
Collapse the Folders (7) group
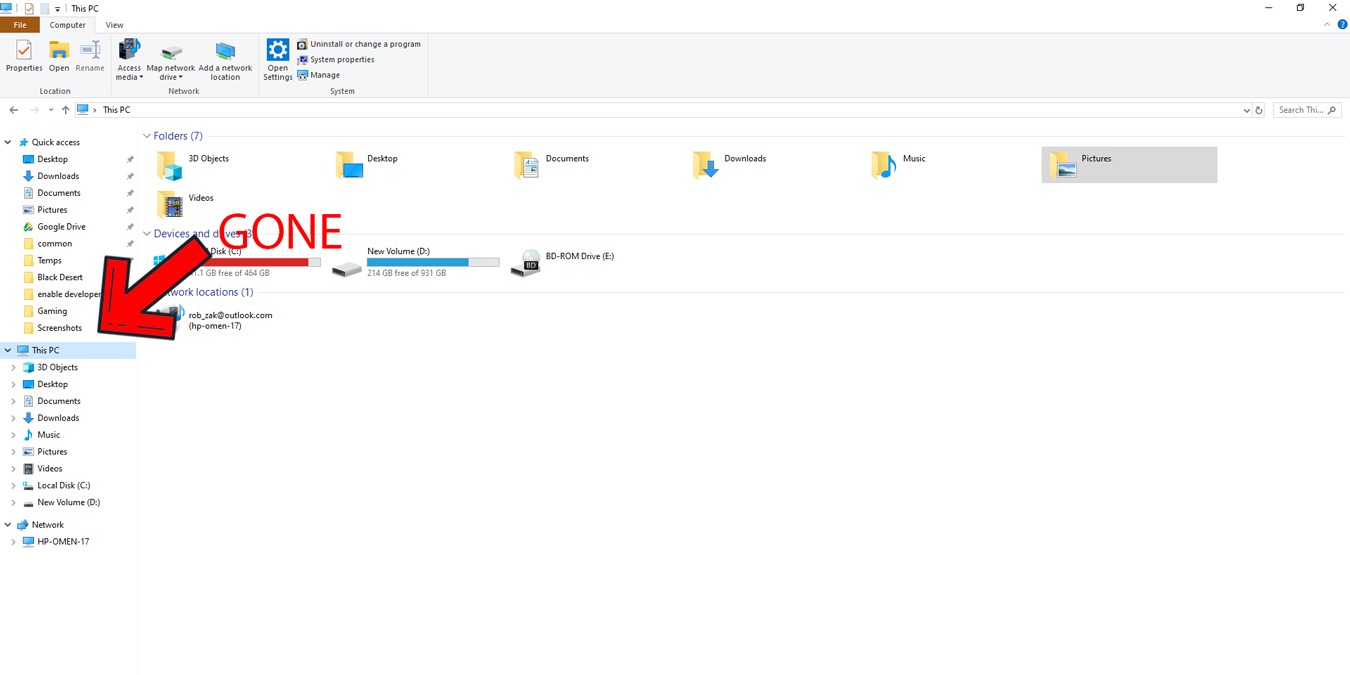(x=147, y=135)
